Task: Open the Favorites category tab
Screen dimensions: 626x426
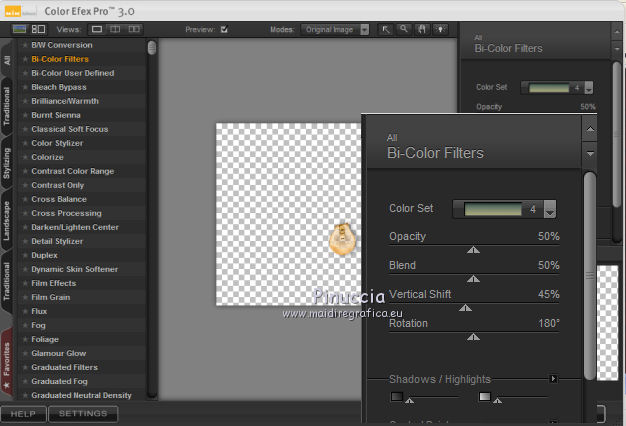Action: 7,365
